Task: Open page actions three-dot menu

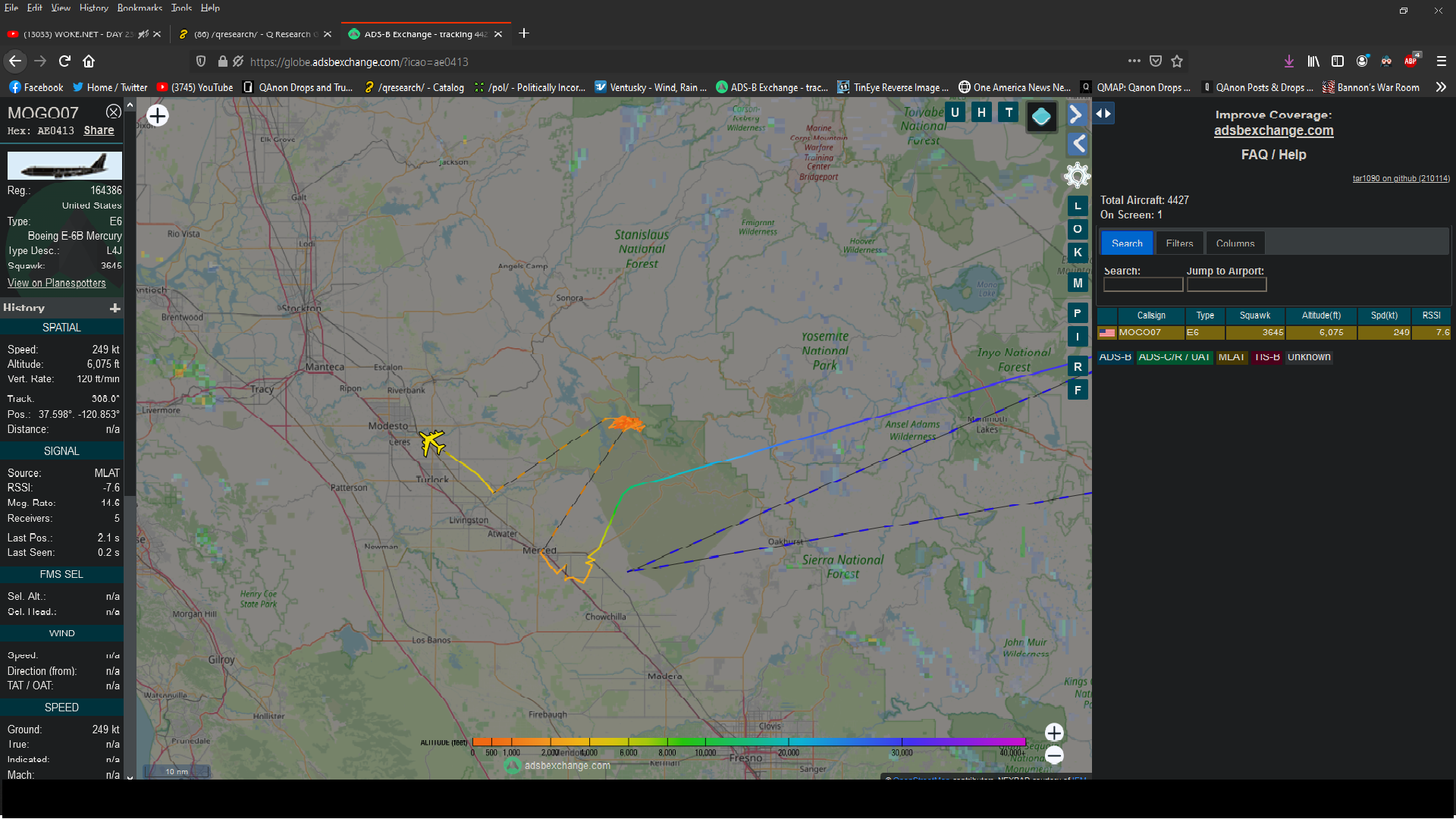Action: [x=1134, y=61]
